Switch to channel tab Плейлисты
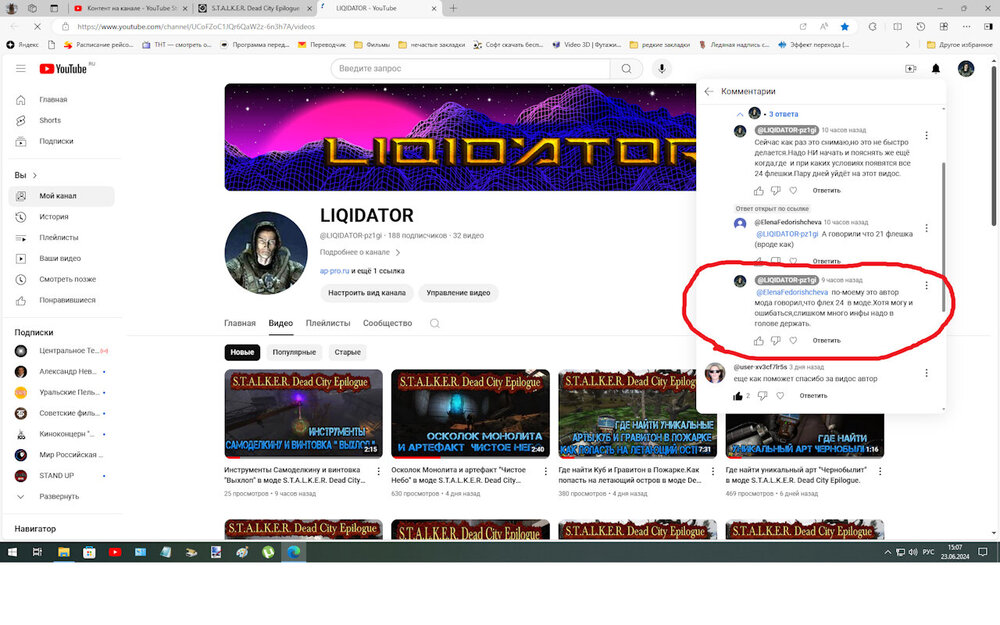This screenshot has height=625, width=1000. tap(328, 323)
